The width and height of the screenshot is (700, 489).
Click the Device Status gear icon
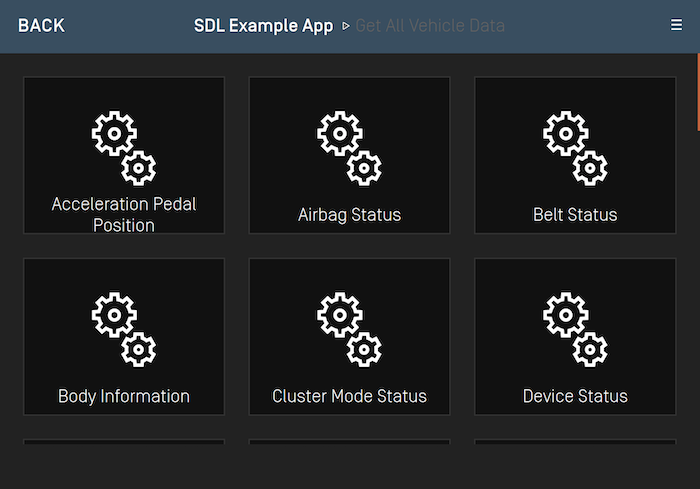(x=575, y=329)
